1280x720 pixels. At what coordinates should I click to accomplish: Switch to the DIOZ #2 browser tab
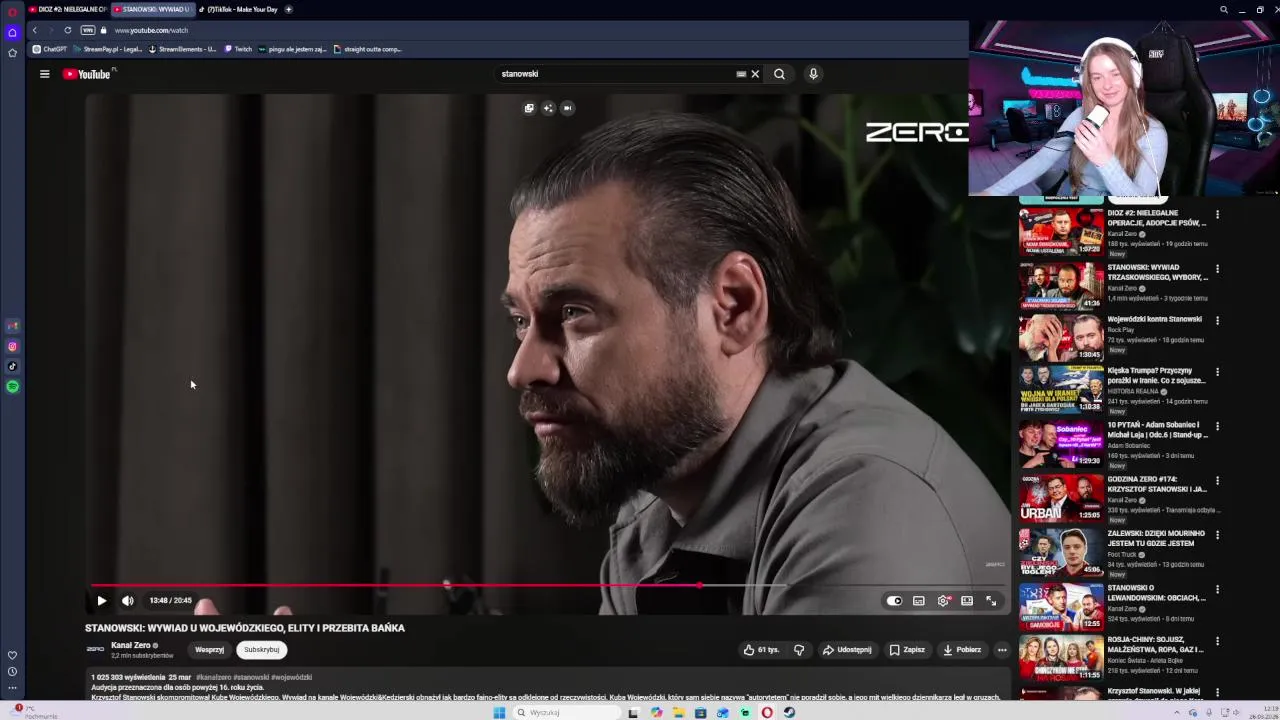coord(70,9)
